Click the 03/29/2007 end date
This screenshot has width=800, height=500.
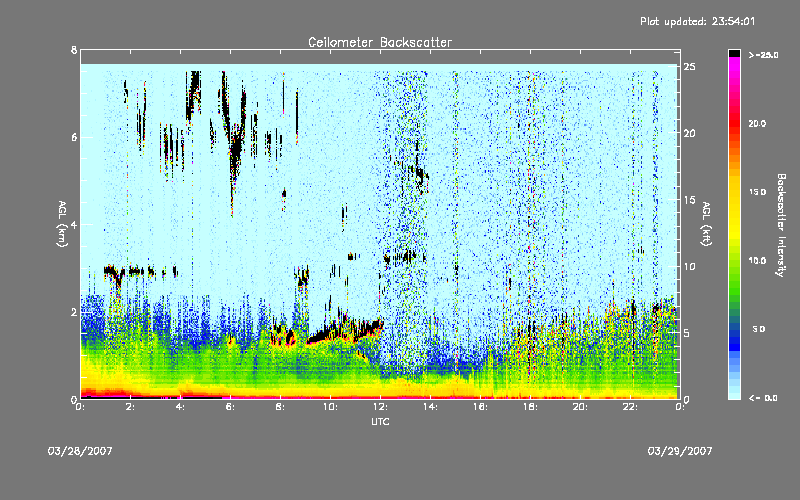(680, 451)
